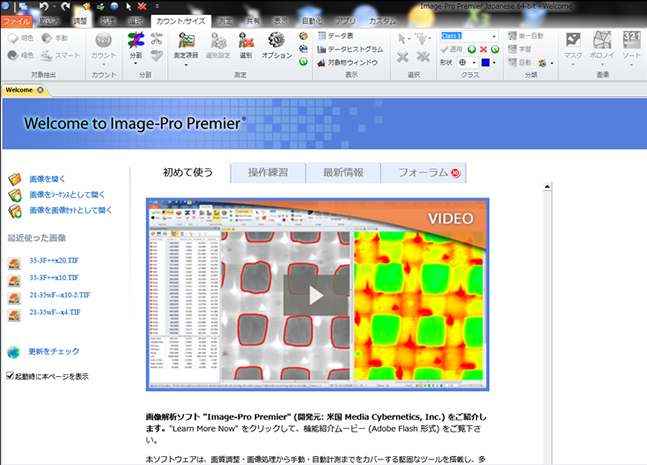
Task: Open the 操作練習 tab on welcome page
Action: [x=268, y=172]
